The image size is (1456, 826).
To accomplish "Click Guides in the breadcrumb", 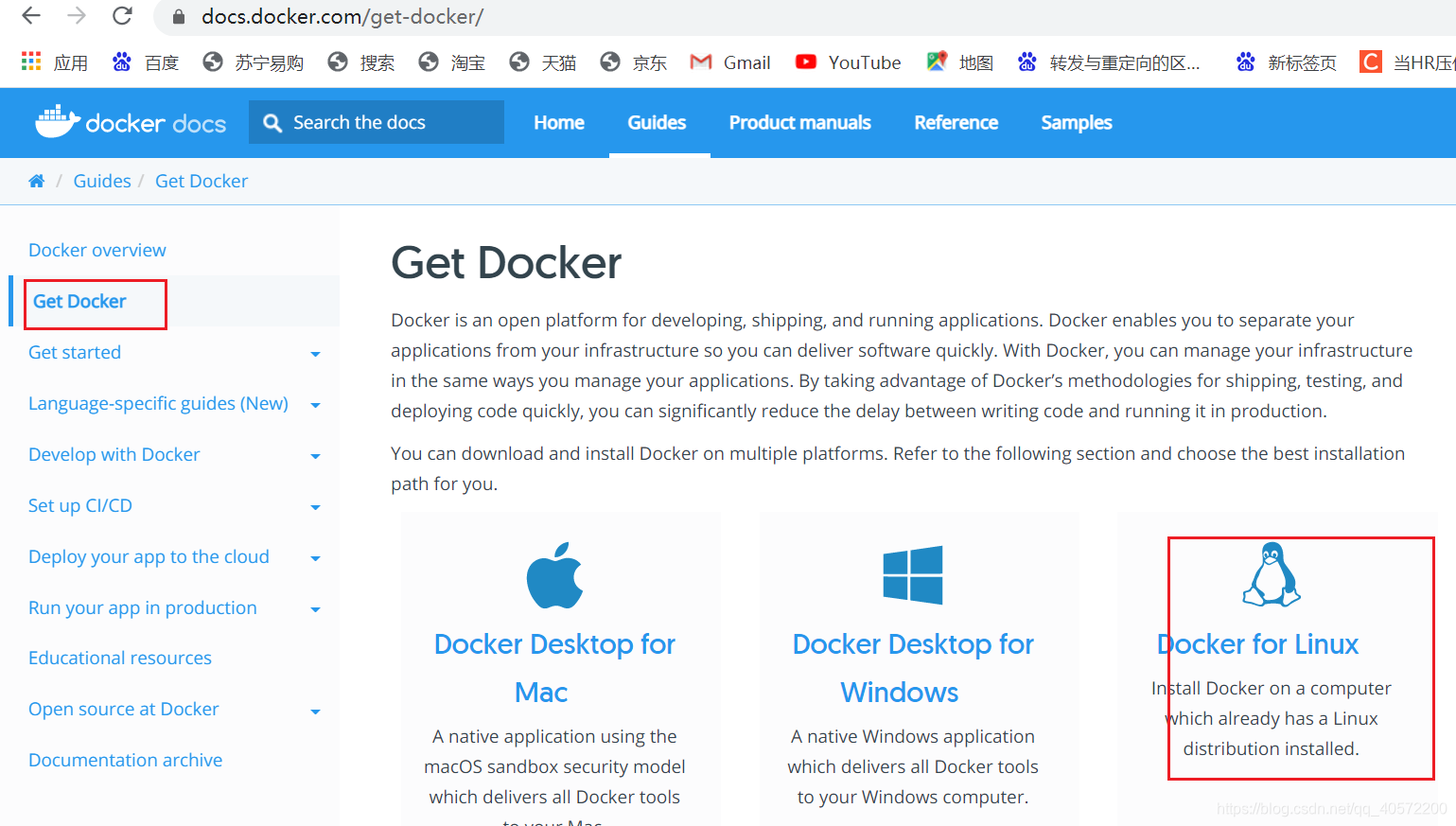I will coord(102,181).
